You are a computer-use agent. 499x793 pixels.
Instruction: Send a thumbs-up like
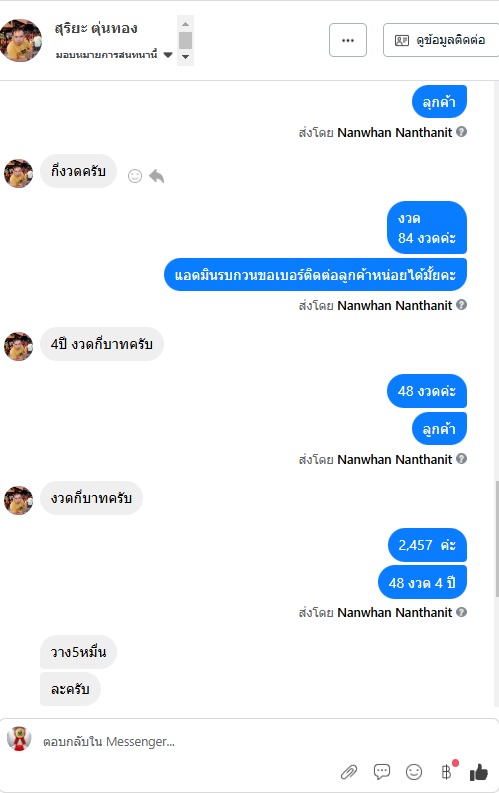478,772
